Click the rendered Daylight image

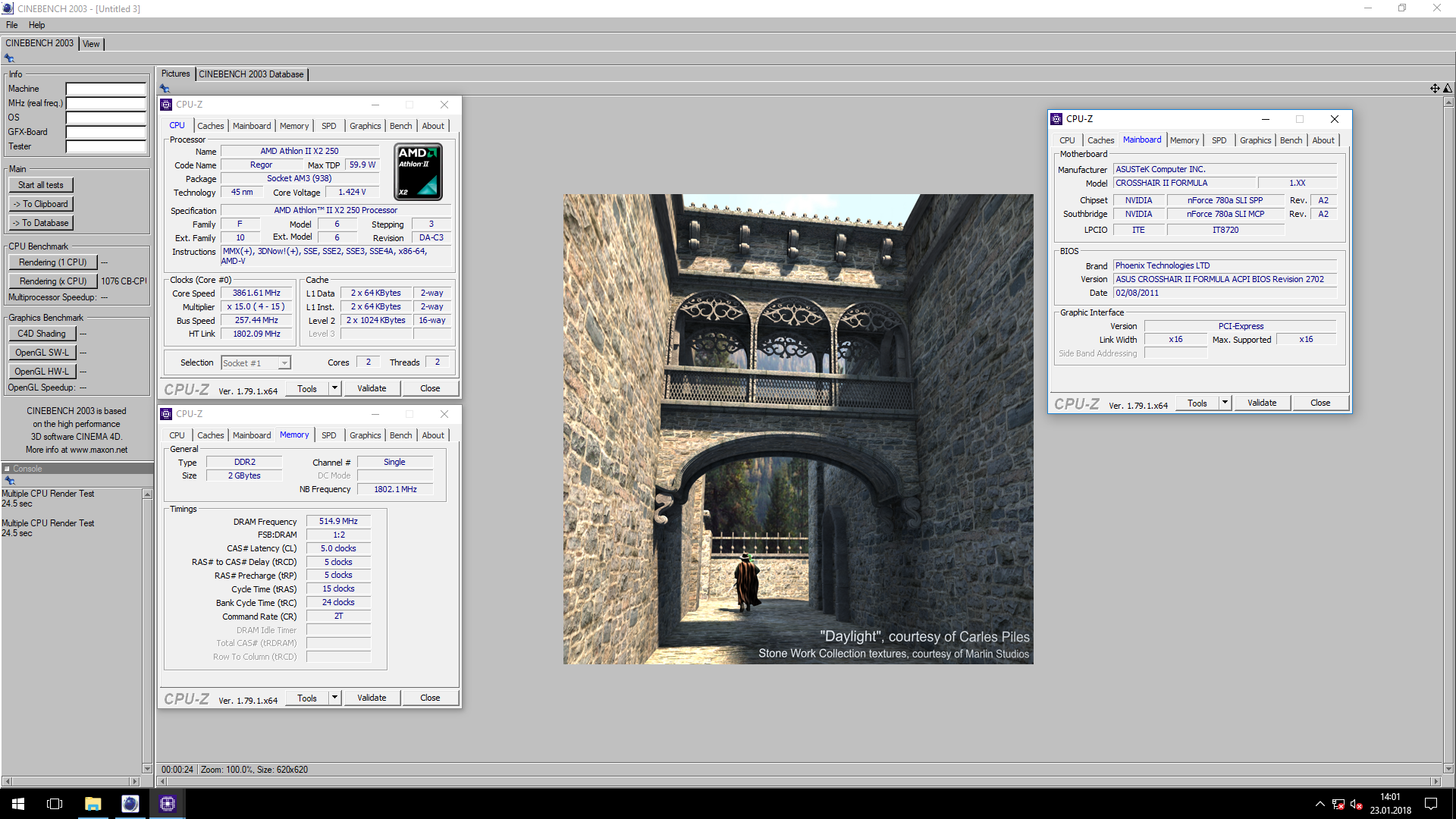point(798,429)
